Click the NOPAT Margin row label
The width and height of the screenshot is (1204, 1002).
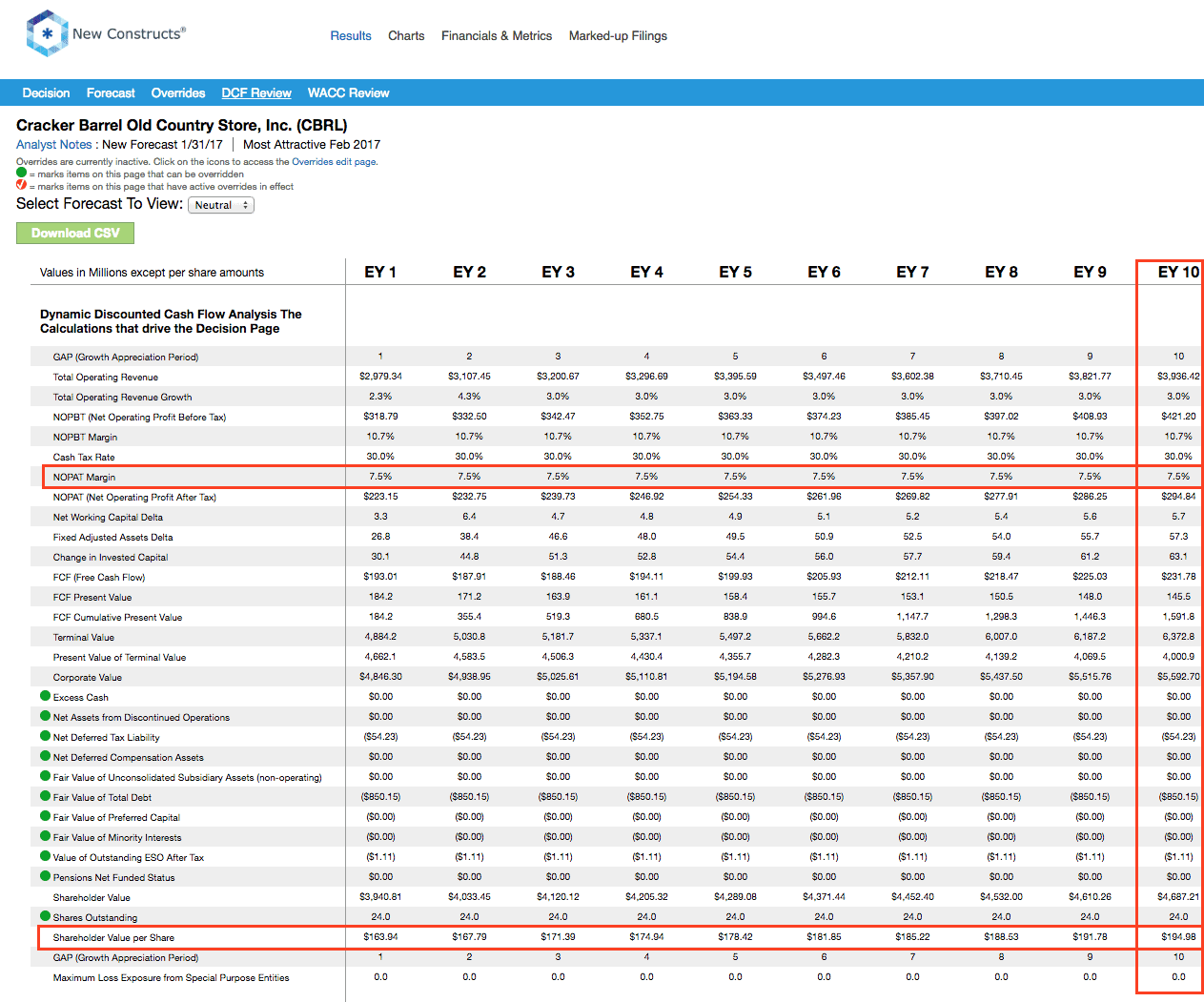[x=84, y=478]
